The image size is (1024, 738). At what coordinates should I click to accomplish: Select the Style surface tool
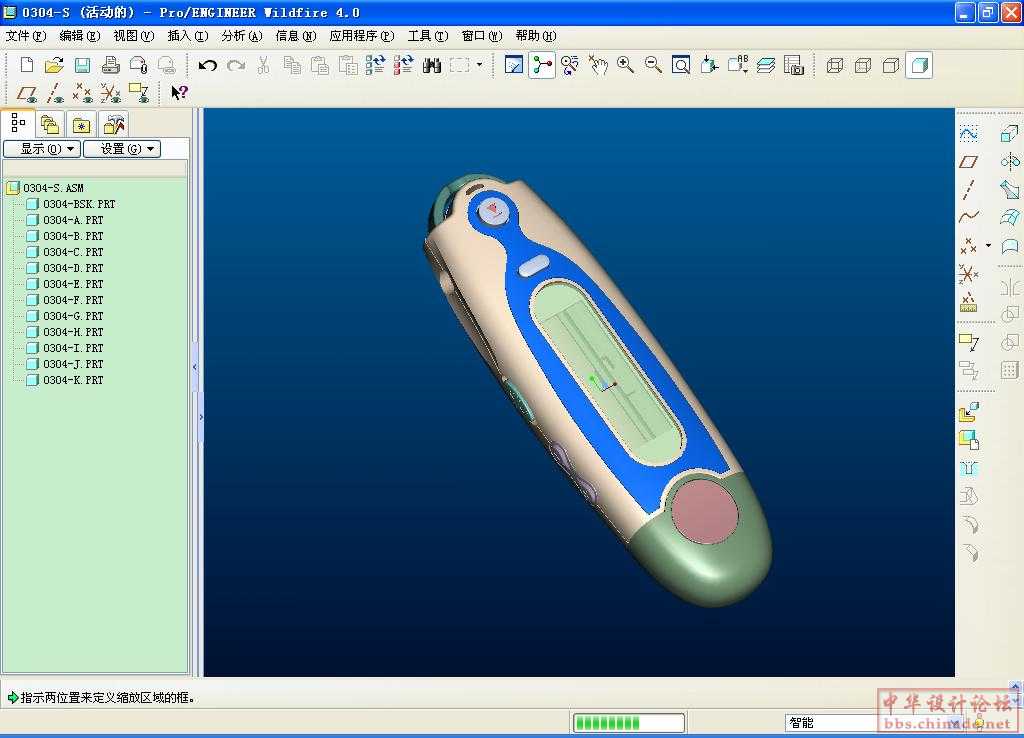1010,246
